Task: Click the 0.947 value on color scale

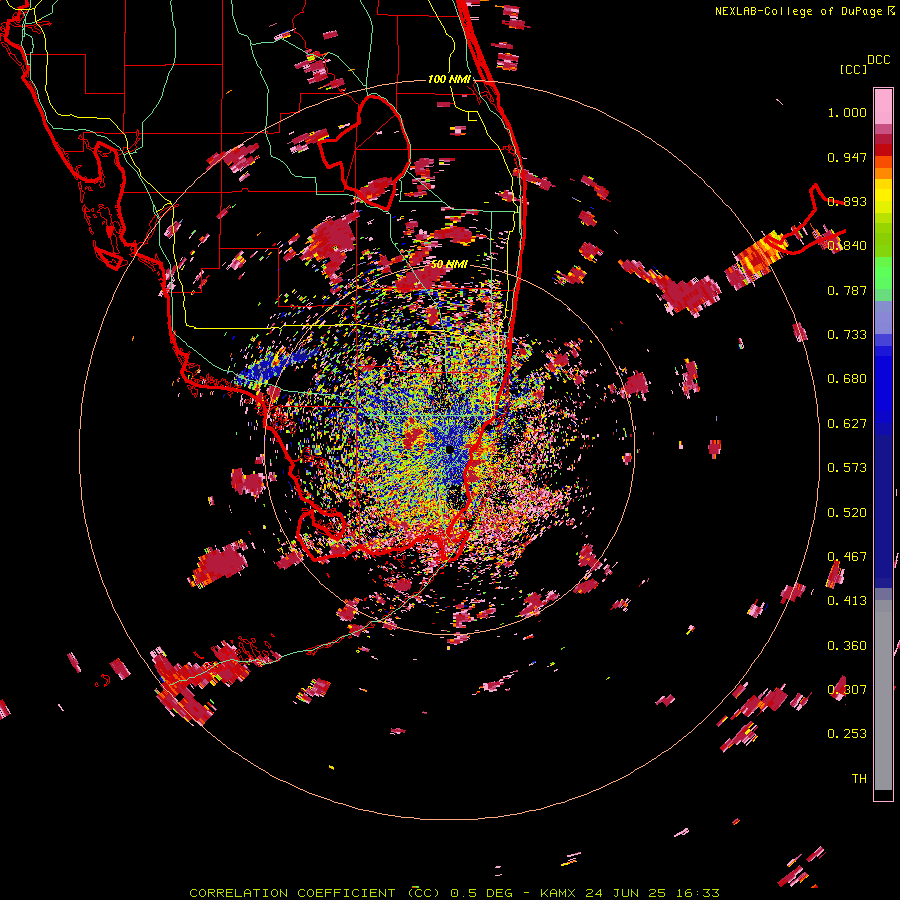Action: tap(847, 157)
